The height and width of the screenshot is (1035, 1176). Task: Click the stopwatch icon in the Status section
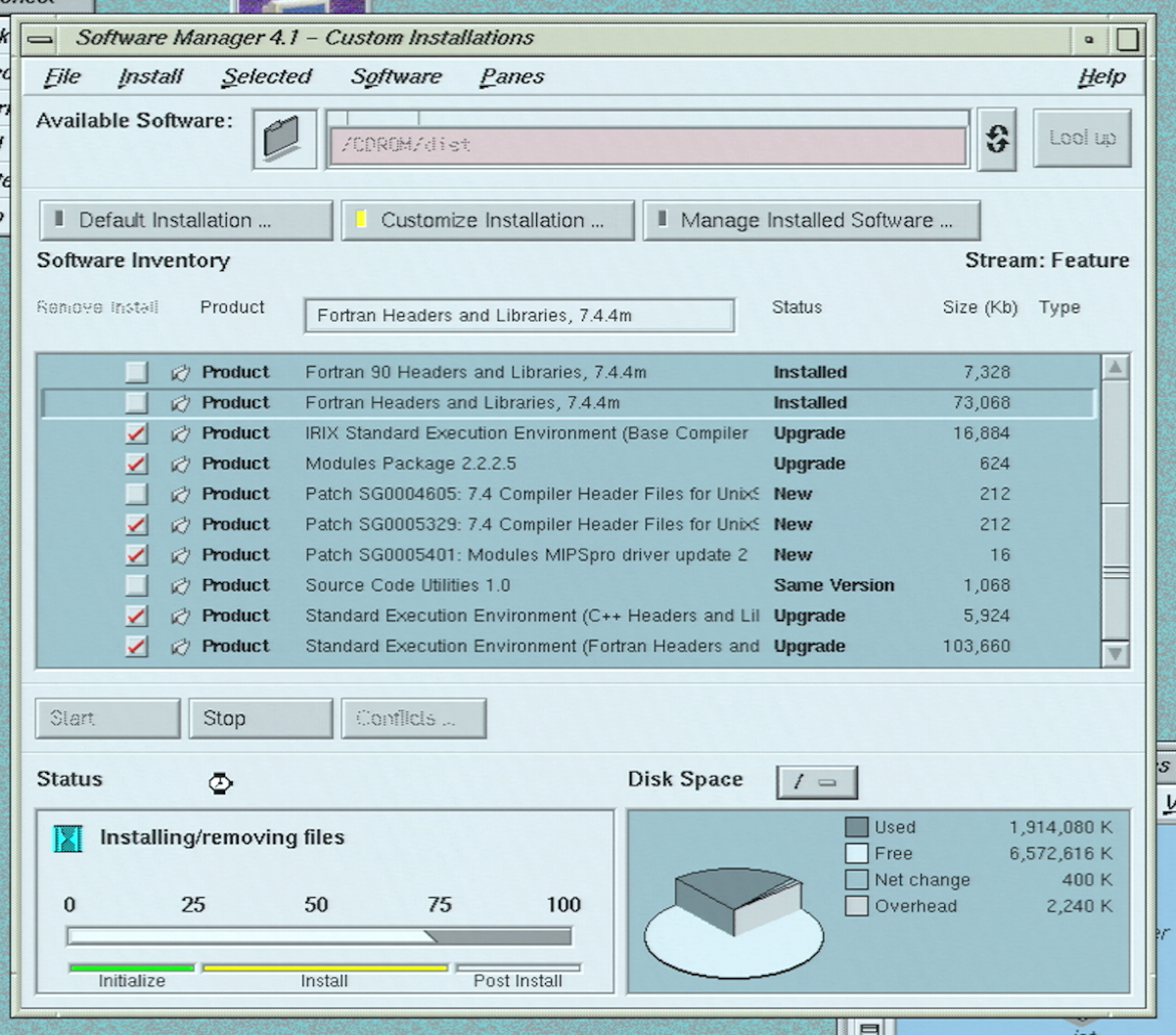(220, 783)
